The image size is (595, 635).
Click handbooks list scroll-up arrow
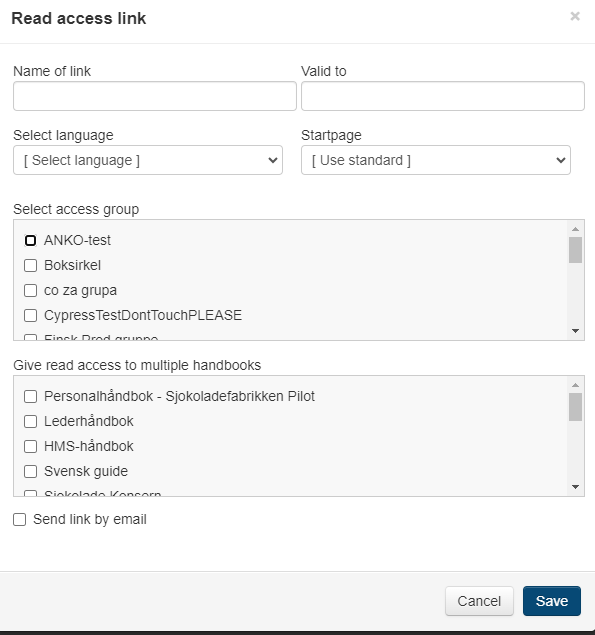point(575,385)
